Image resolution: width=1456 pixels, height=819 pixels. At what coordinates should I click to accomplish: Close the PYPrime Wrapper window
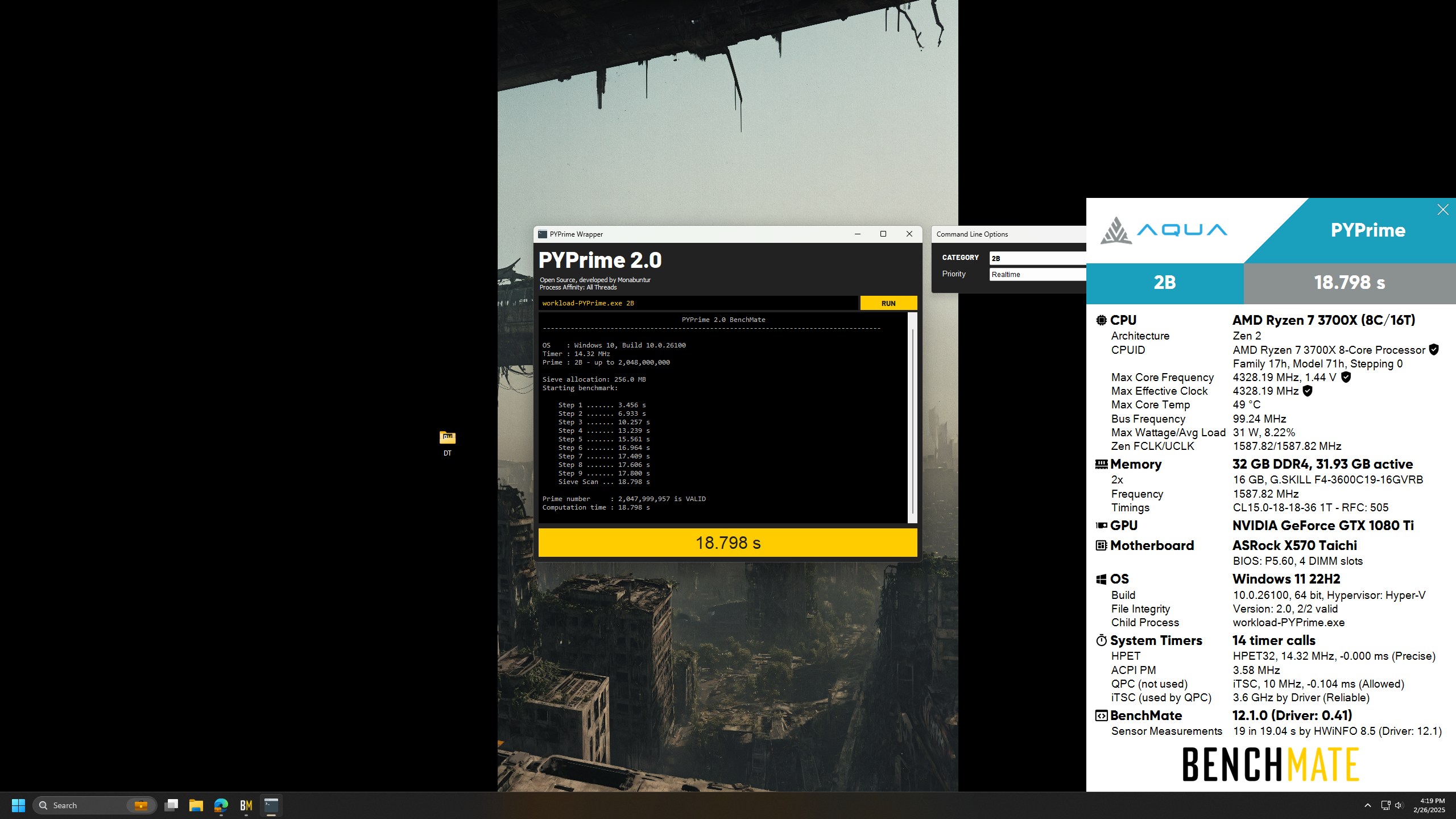point(909,234)
